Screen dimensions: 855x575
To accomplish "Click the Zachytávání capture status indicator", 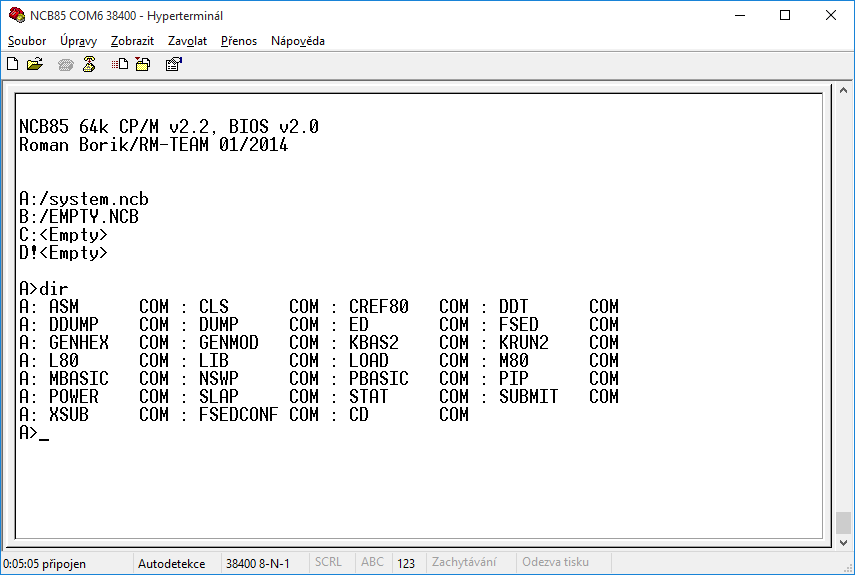I will [x=465, y=563].
